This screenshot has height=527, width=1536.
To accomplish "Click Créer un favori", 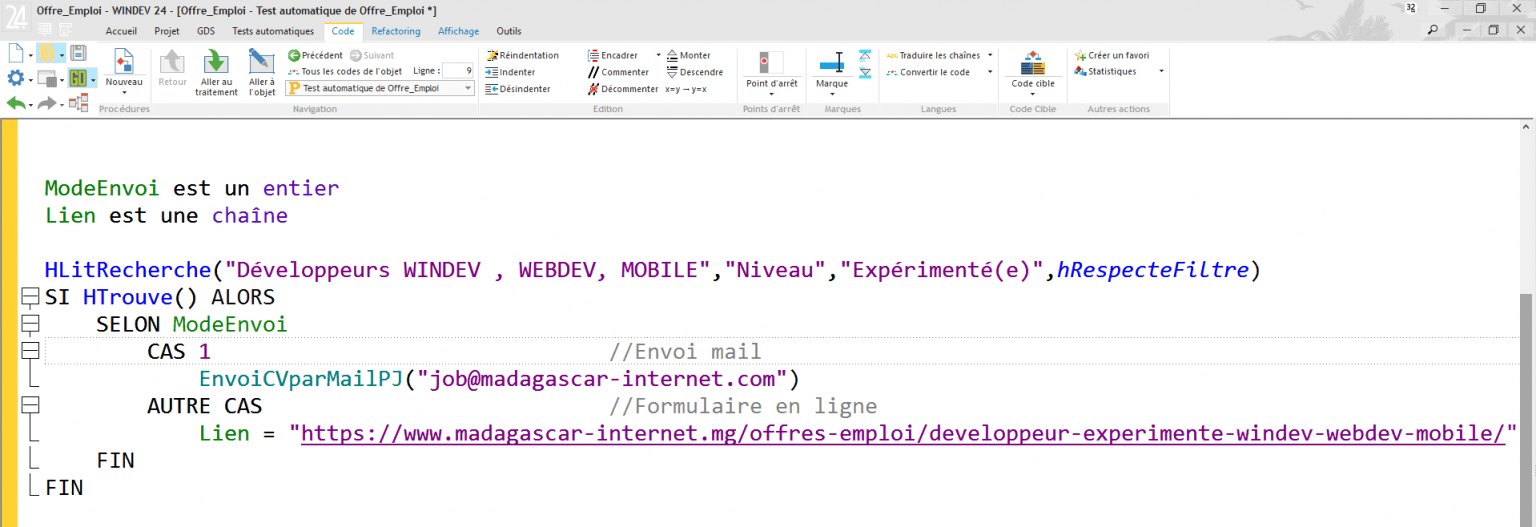I will pos(1111,55).
